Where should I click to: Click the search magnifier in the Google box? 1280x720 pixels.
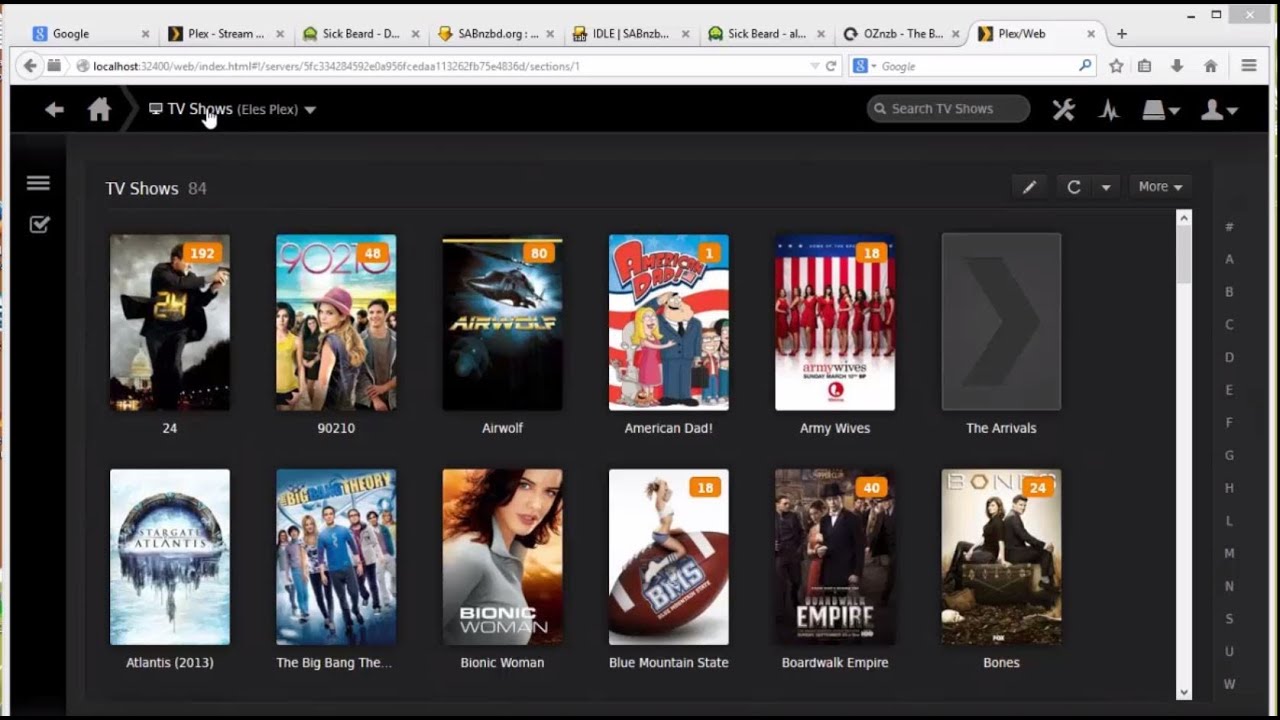[1085, 66]
